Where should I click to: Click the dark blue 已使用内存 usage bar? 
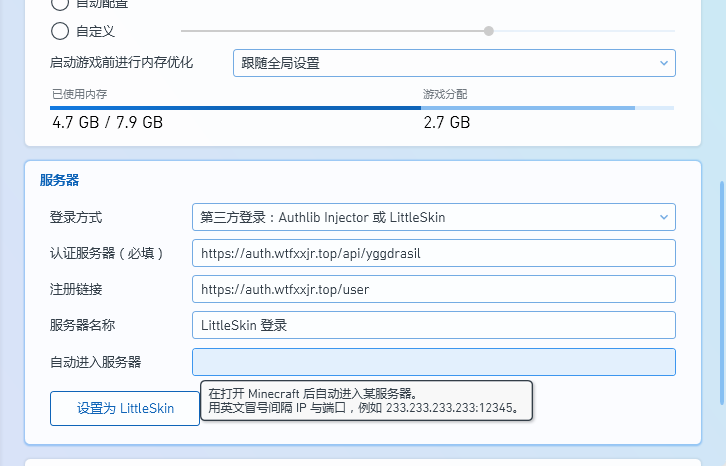236,108
